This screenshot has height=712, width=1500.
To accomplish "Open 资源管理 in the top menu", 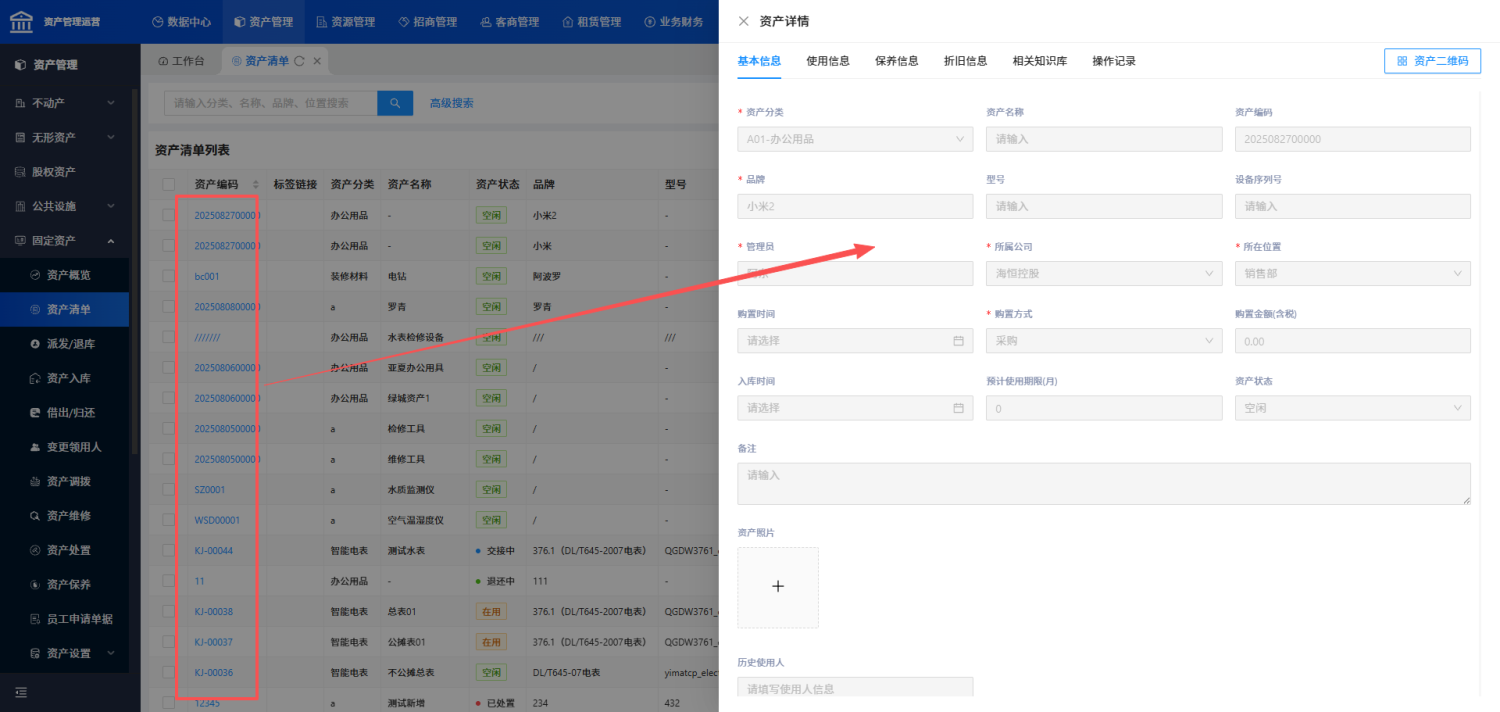I will tap(345, 21).
